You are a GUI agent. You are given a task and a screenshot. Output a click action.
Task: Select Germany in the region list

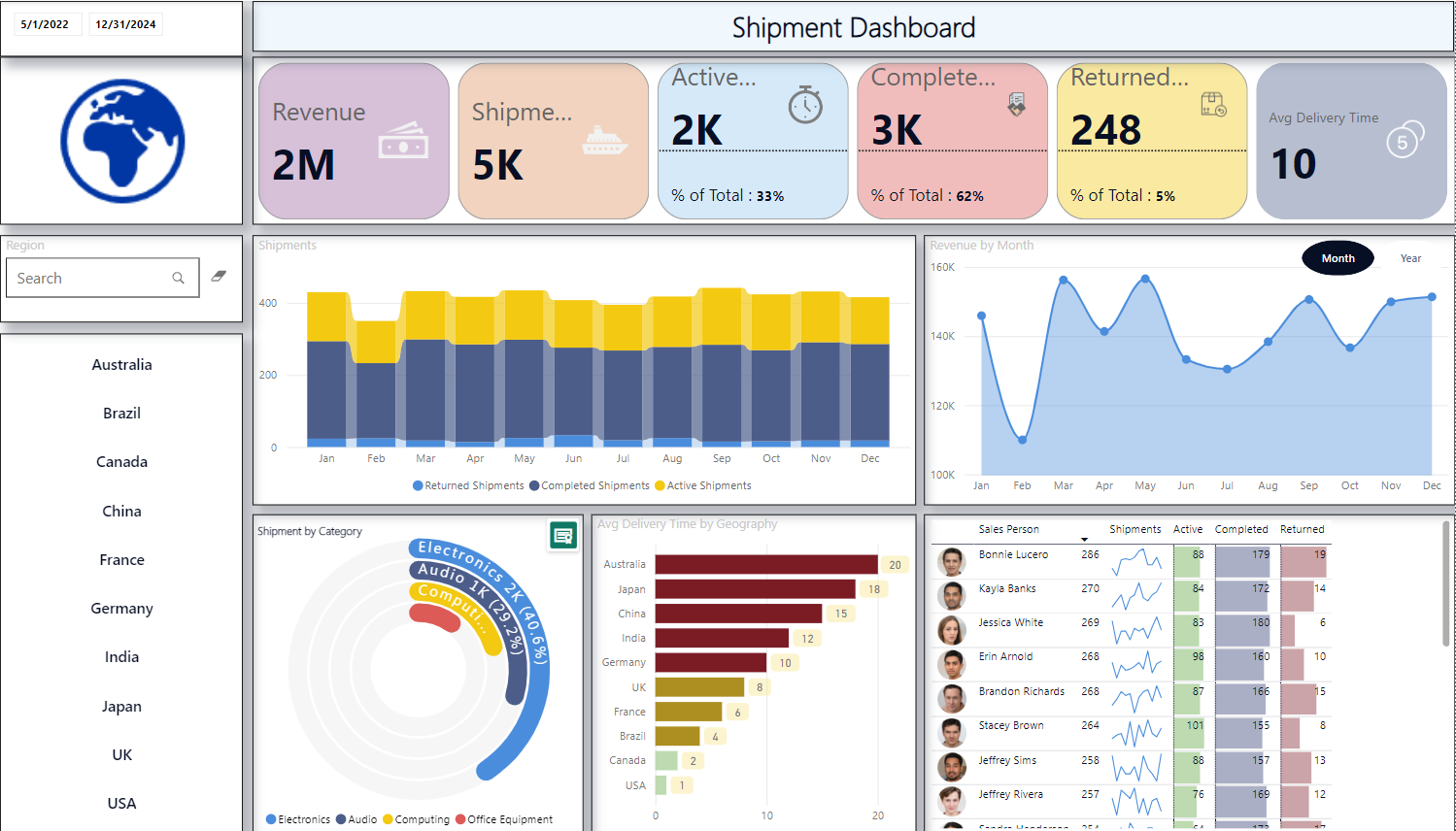(x=121, y=609)
